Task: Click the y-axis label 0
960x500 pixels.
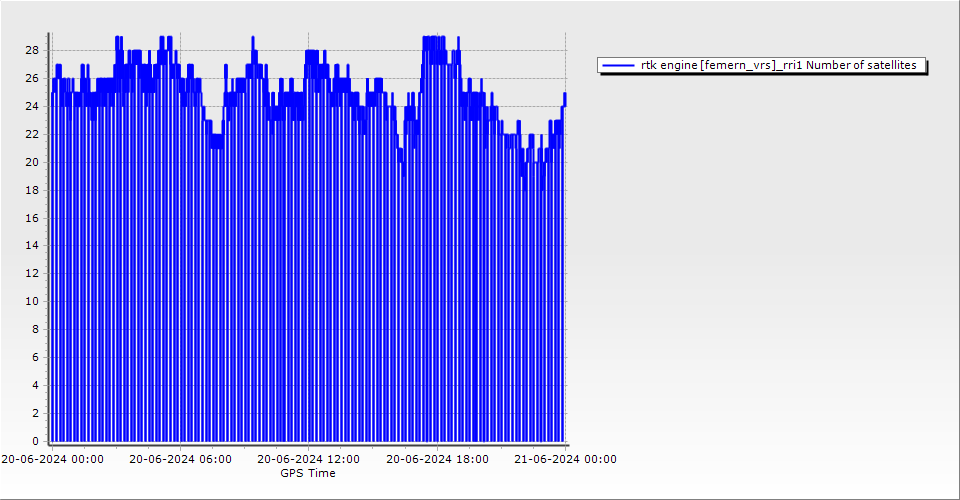Action: [35, 441]
